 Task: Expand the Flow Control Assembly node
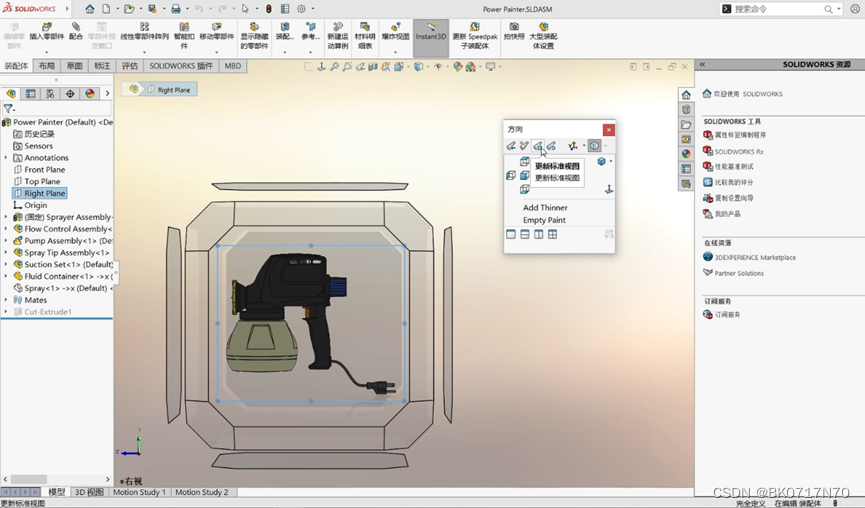pyautogui.click(x=6, y=229)
